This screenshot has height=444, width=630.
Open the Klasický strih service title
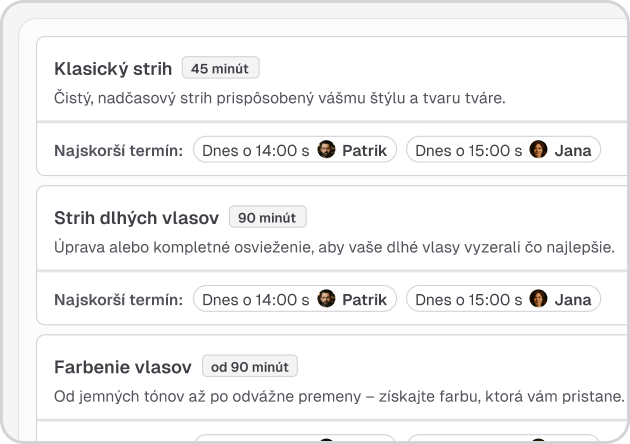tap(113, 69)
